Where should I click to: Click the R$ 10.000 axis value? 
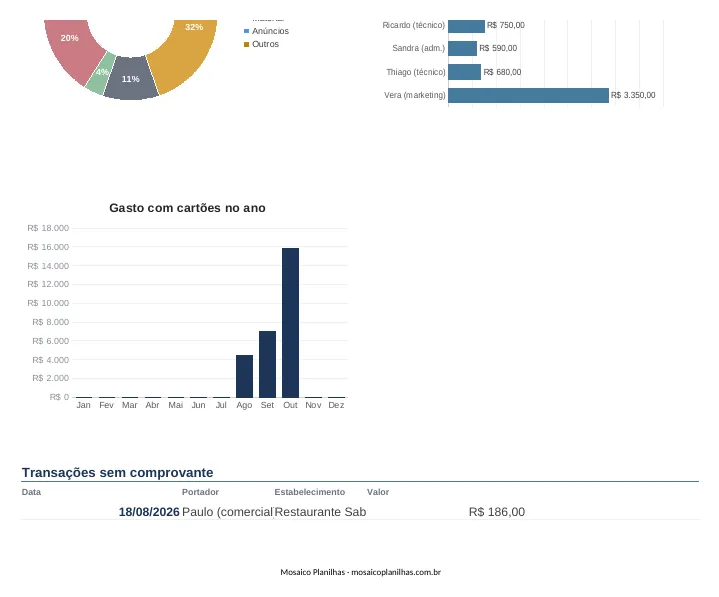pyautogui.click(x=48, y=303)
